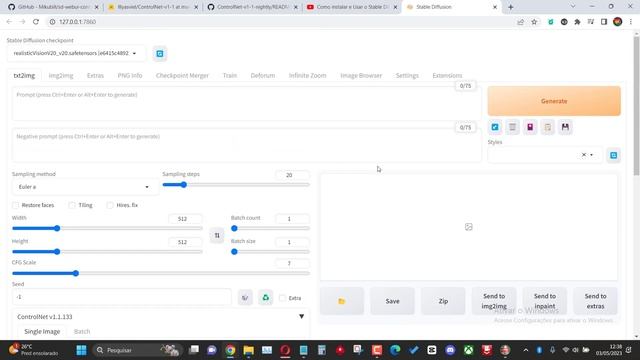
Task: Switch to the Extras tab
Action: [95, 76]
